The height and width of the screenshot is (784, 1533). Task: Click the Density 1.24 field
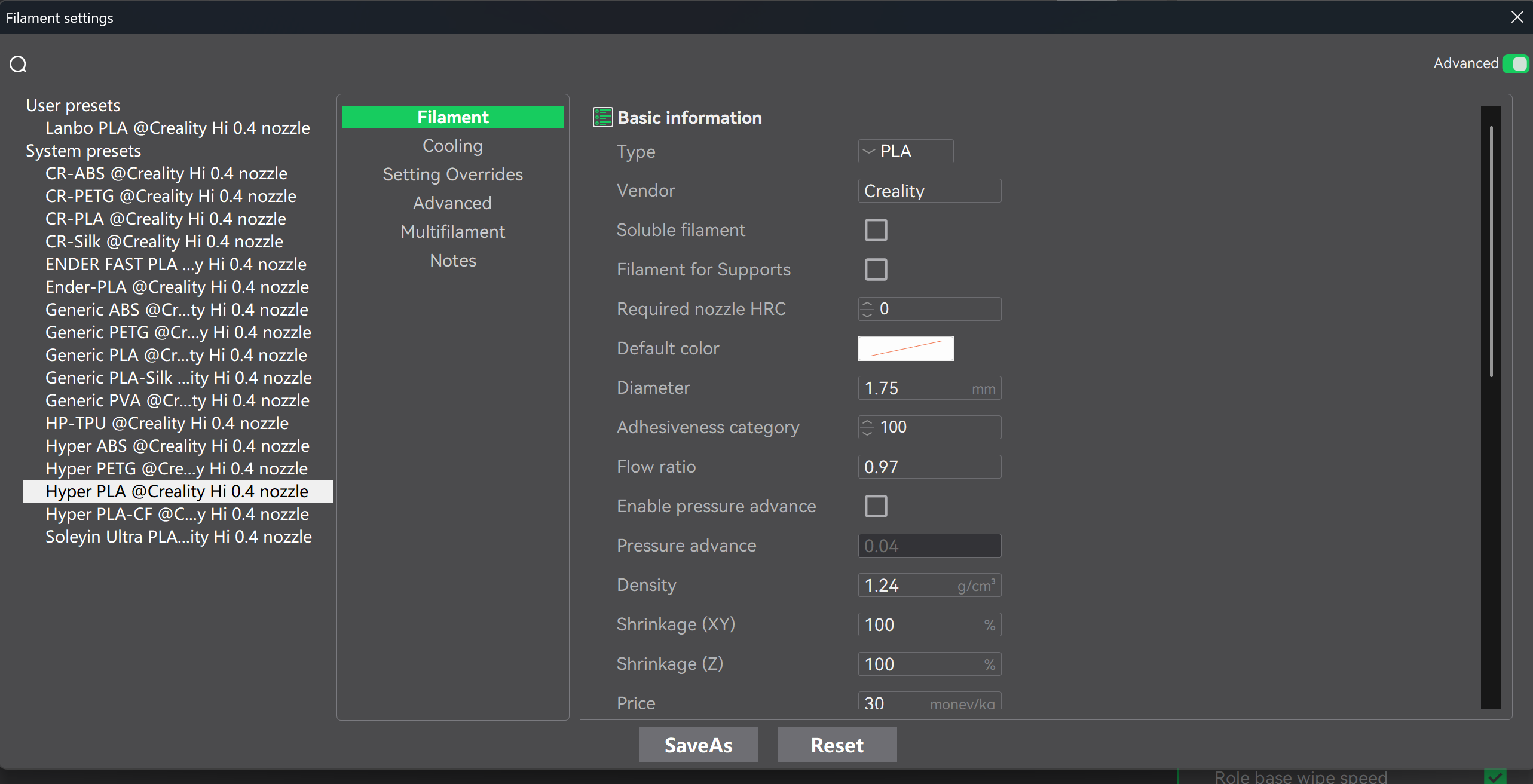(929, 585)
